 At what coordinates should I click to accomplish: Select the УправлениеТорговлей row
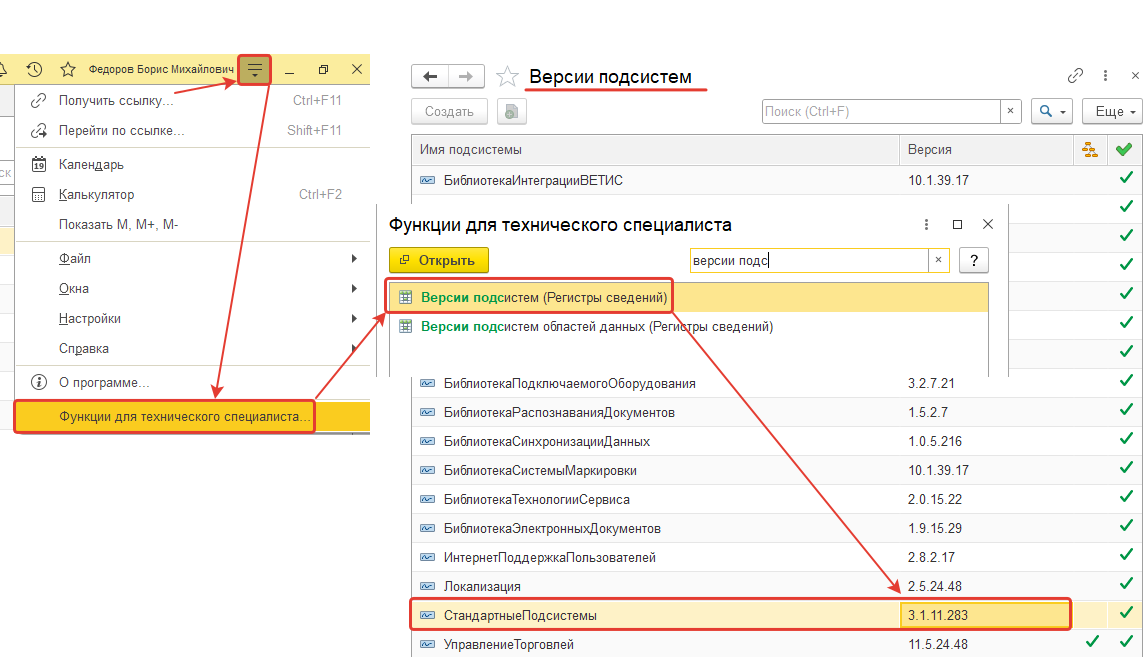pos(776,645)
